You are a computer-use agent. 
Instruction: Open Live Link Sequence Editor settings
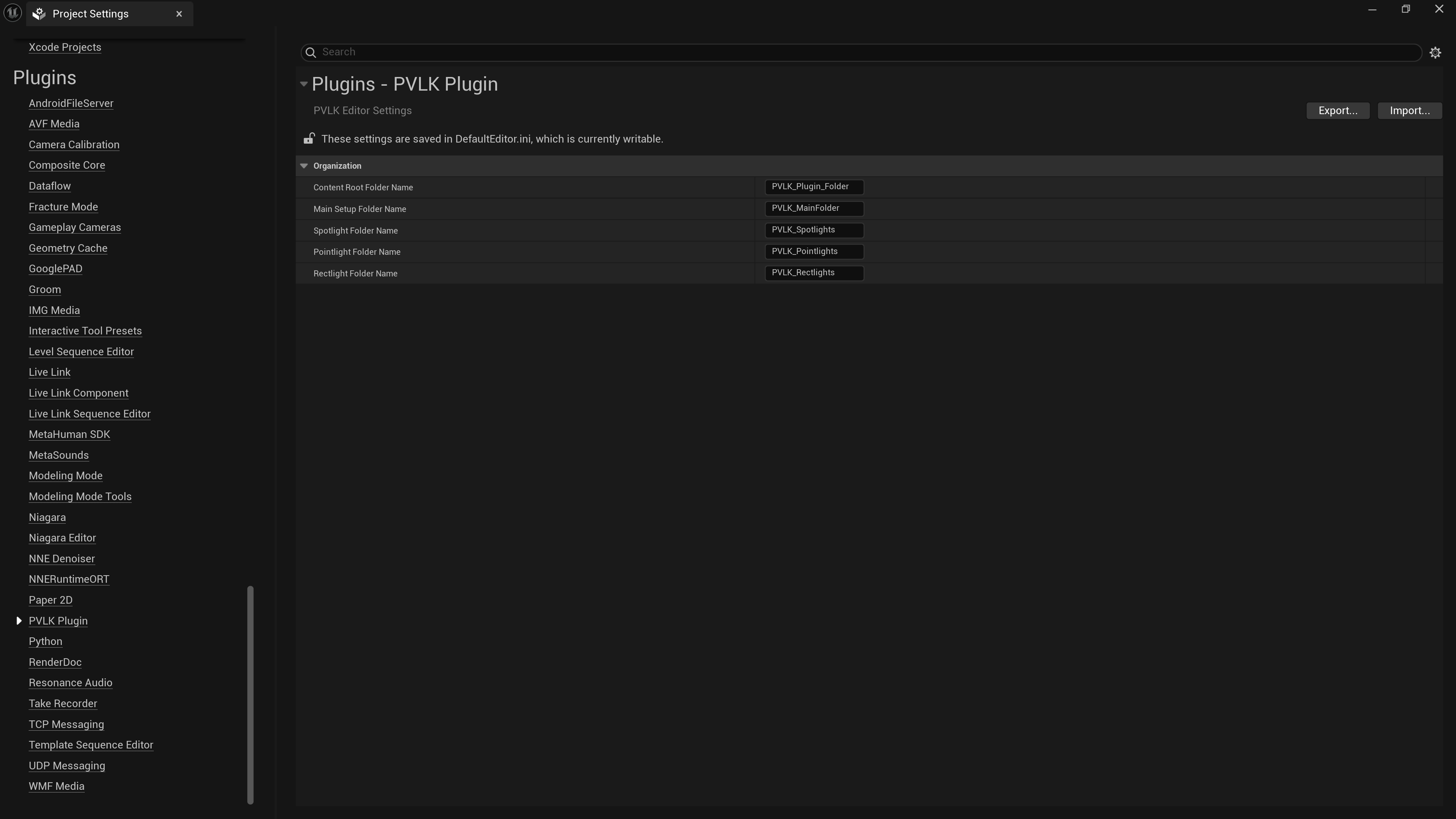coord(90,414)
